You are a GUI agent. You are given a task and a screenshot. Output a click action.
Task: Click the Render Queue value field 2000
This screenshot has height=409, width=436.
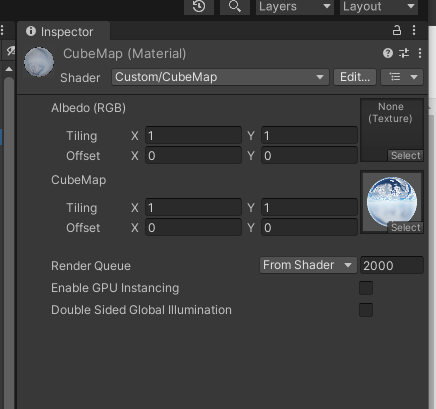point(392,265)
